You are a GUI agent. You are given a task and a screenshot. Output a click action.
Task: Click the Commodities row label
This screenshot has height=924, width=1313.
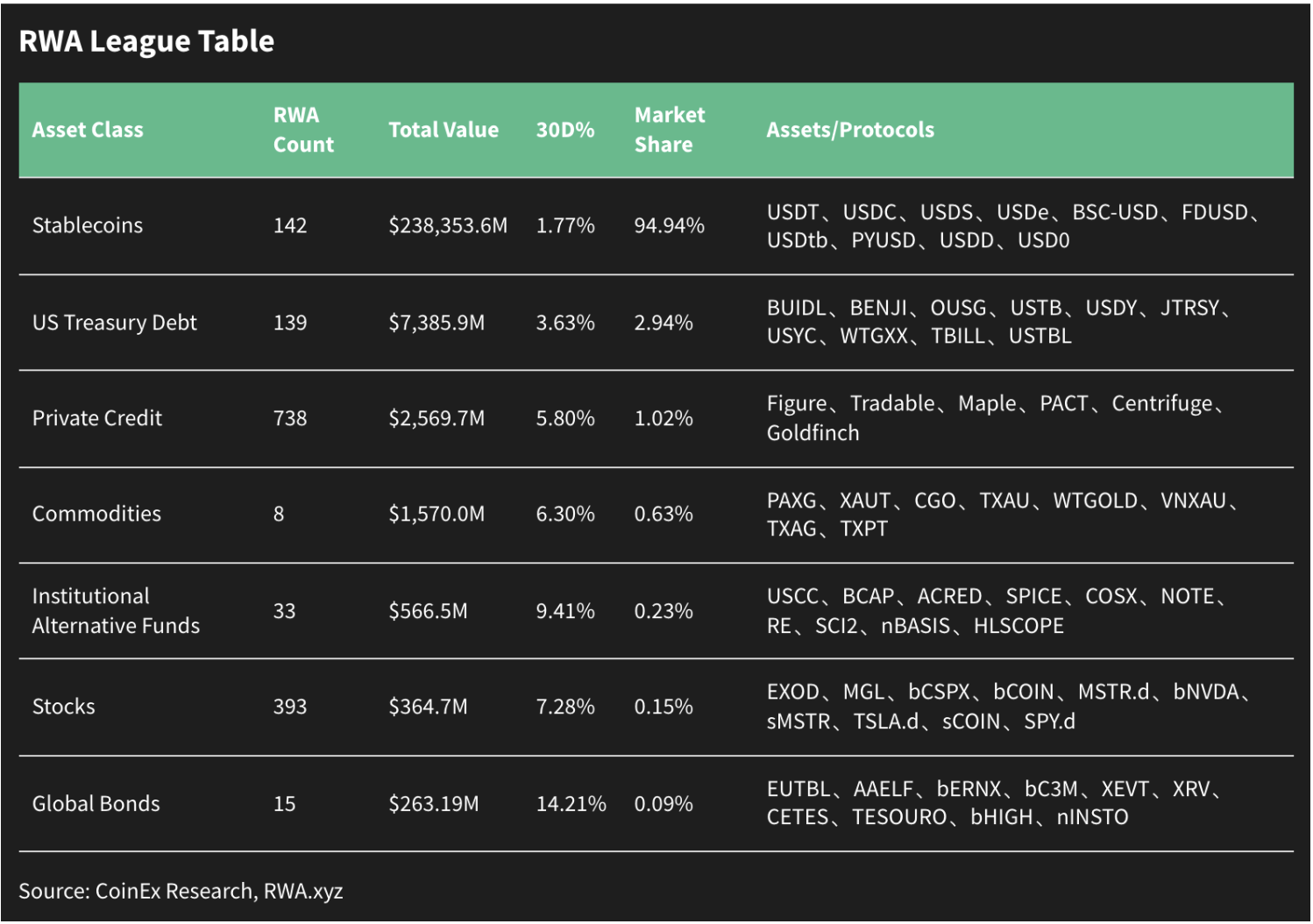click(96, 514)
